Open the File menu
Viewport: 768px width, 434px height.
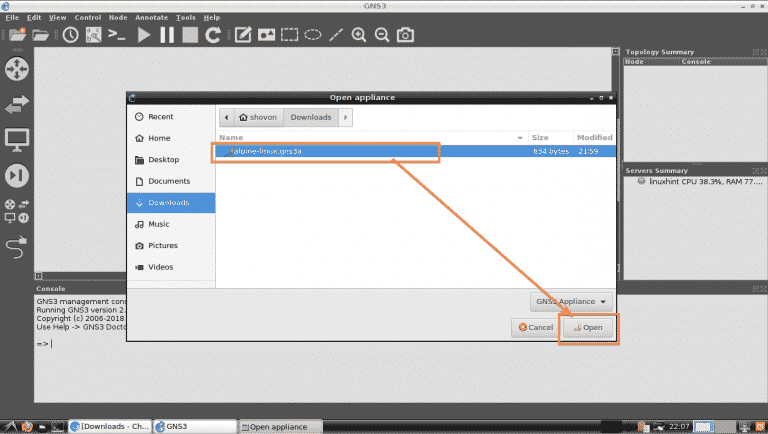coord(12,17)
